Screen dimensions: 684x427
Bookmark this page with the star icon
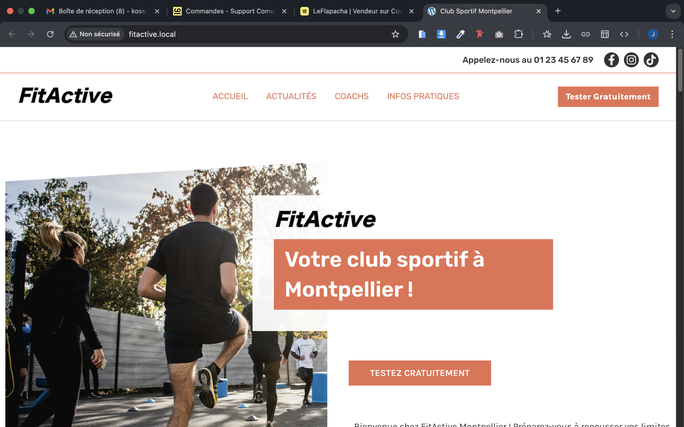tap(395, 34)
